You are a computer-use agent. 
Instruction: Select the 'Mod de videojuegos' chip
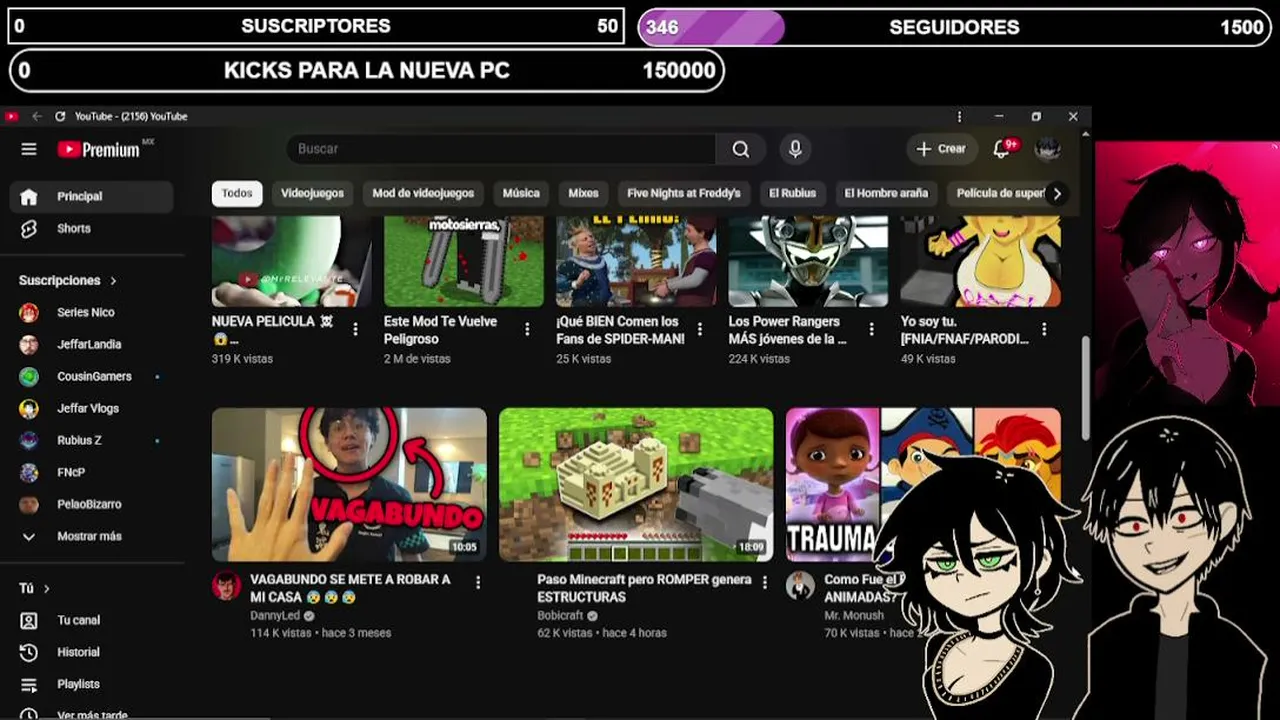423,193
